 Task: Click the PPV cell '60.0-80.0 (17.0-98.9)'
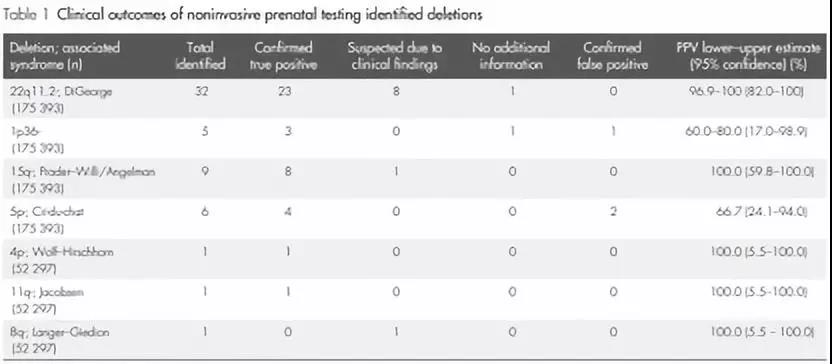click(746, 132)
